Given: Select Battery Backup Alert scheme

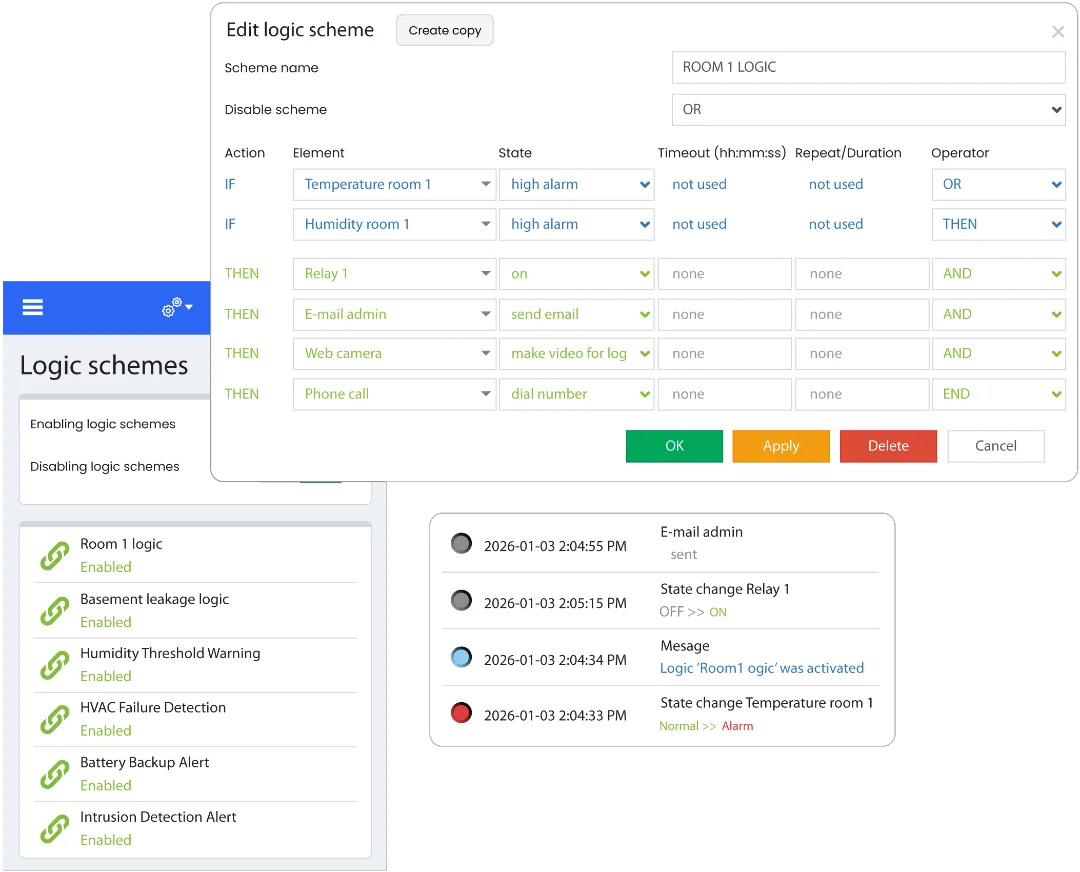Looking at the screenshot, I should coord(196,774).
